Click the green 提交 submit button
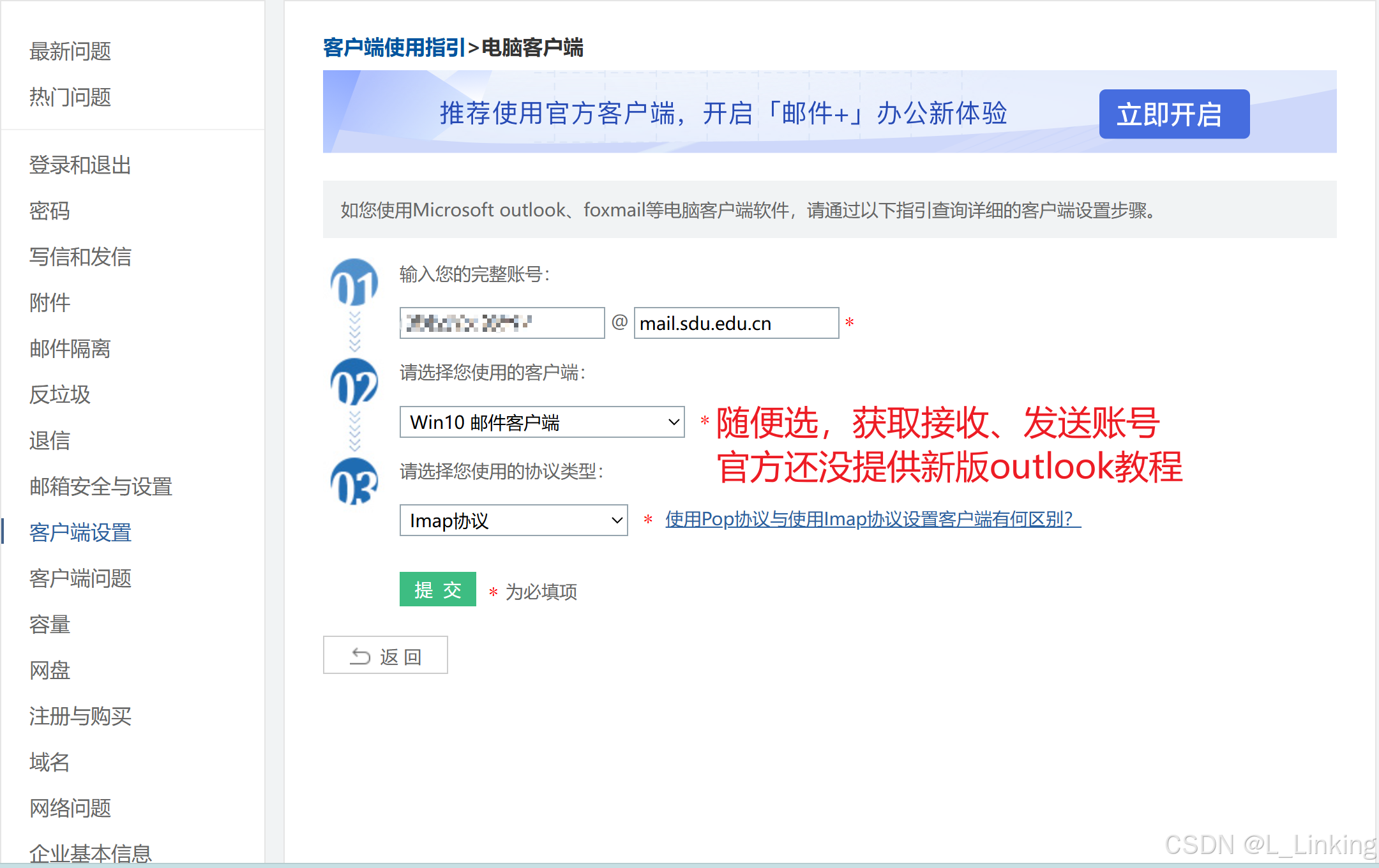This screenshot has width=1379, height=868. [437, 589]
